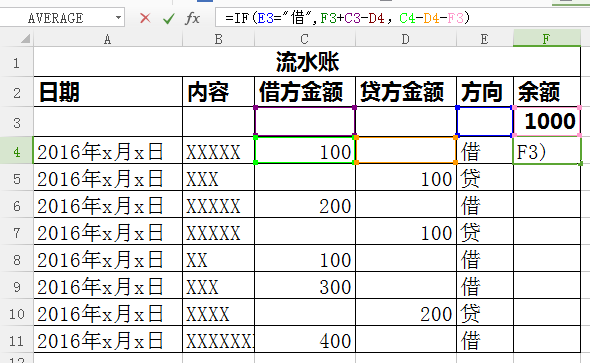
Task: Click cell C4 with value 100
Action: [x=305, y=150]
